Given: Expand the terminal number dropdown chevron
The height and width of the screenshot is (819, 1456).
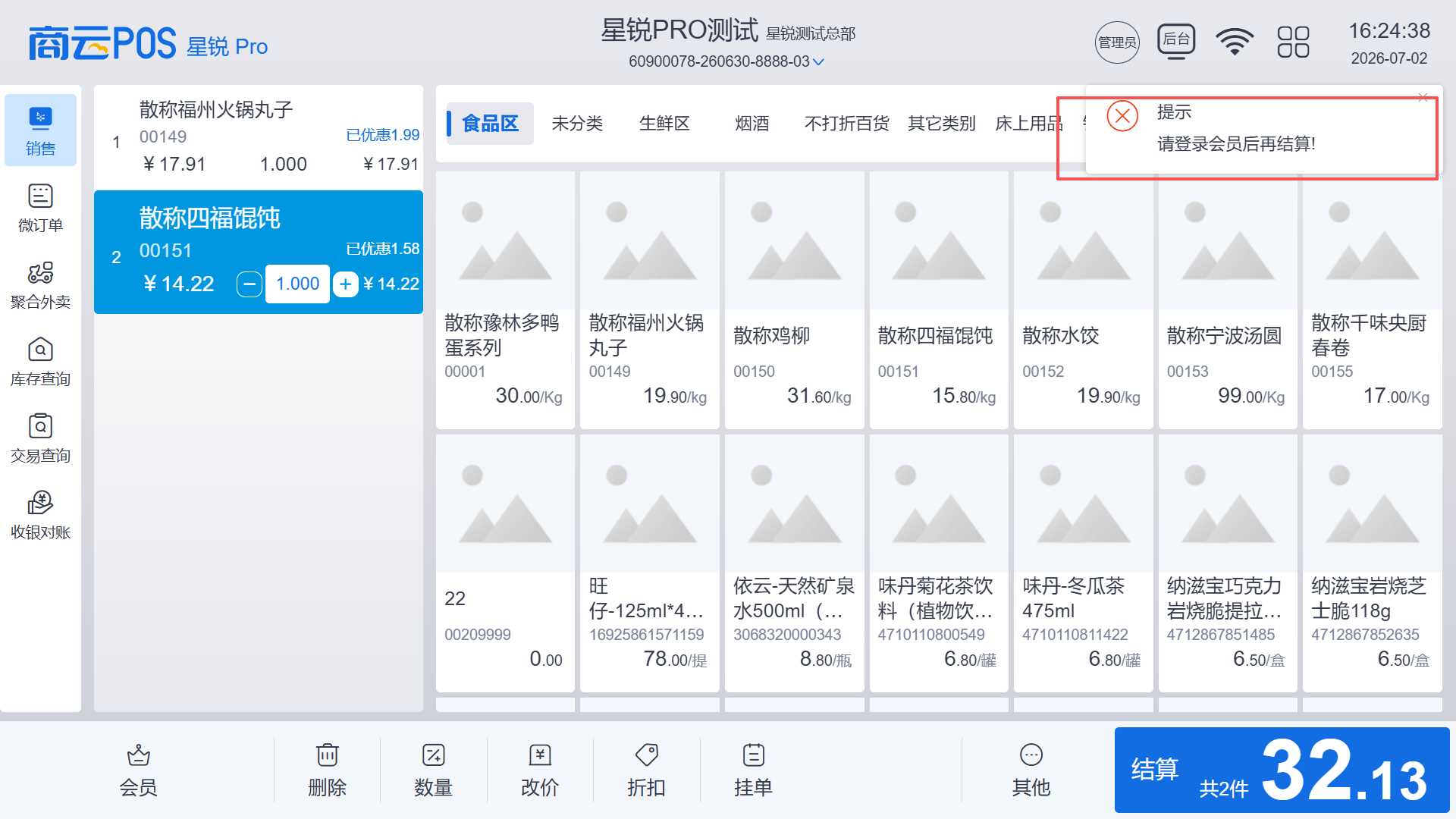Looking at the screenshot, I should point(818,62).
